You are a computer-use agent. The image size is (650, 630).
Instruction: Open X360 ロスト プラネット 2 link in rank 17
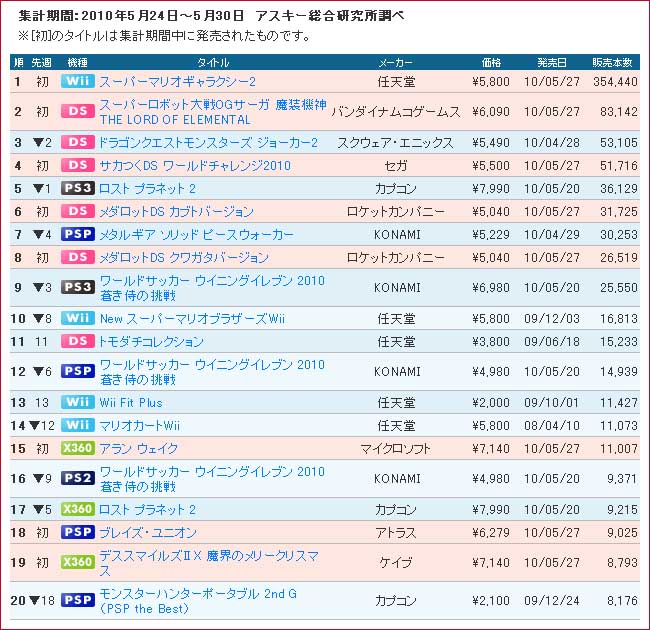point(147,509)
